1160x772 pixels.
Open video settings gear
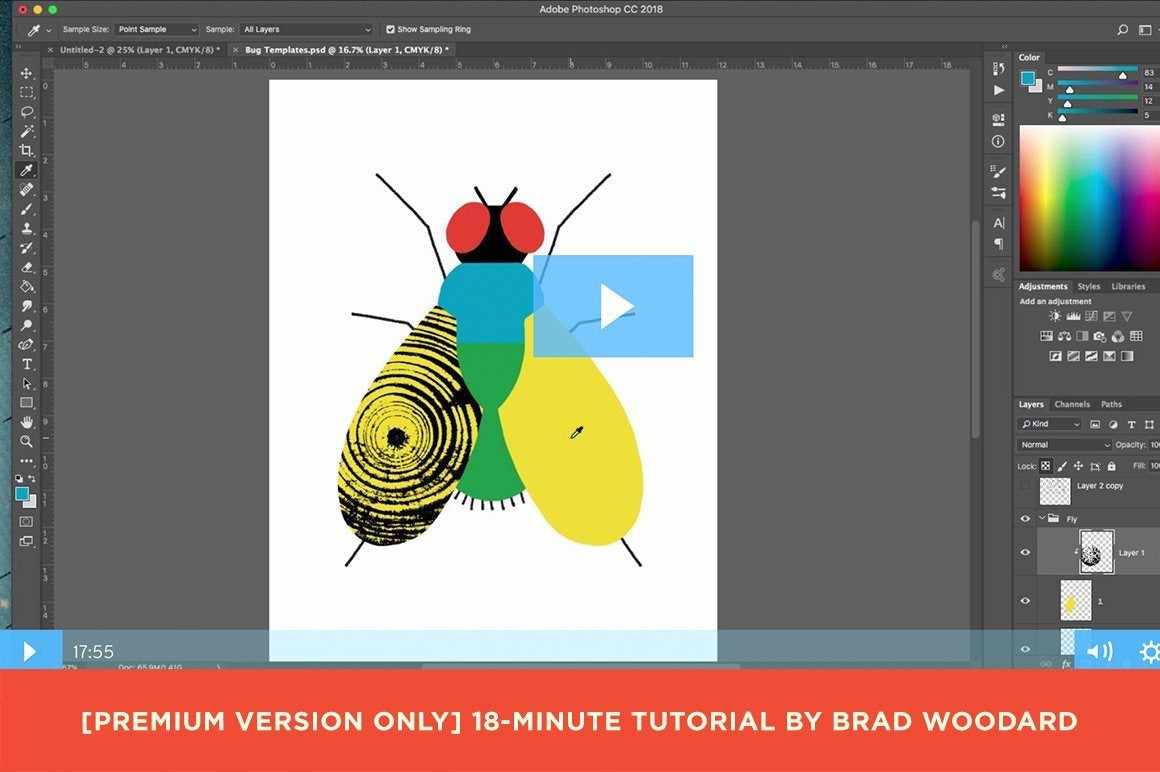[1148, 652]
